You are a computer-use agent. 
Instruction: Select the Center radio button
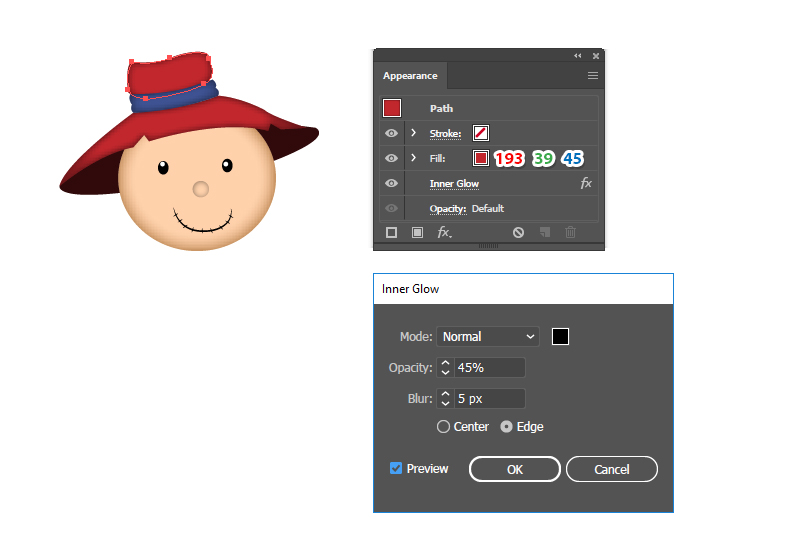pyautogui.click(x=444, y=427)
